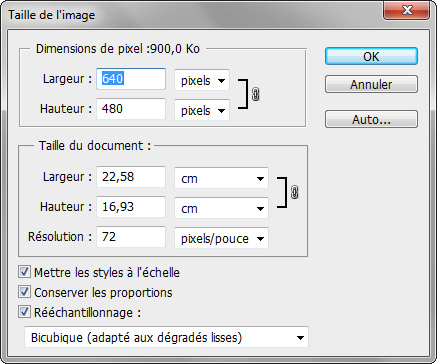Toggle the Mettre les styles à l'échelle checkbox
This screenshot has width=437, height=364.
[x=24, y=272]
